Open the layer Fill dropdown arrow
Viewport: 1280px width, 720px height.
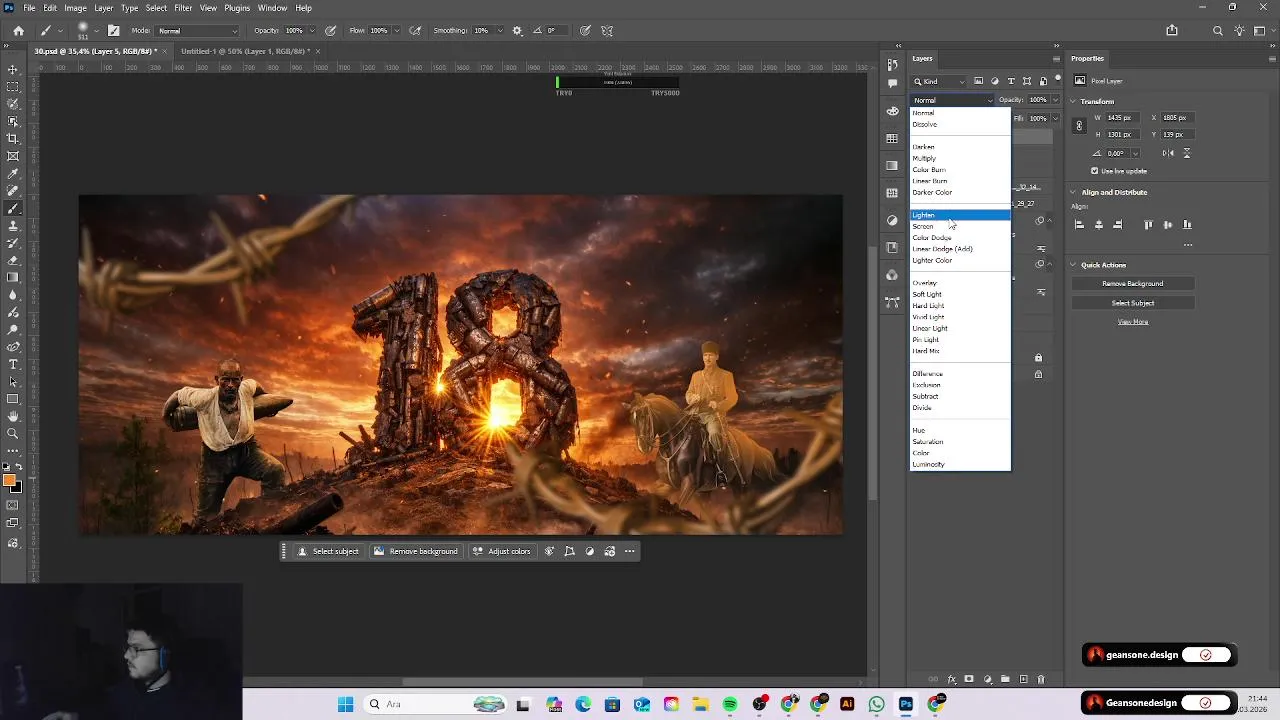click(1054, 118)
